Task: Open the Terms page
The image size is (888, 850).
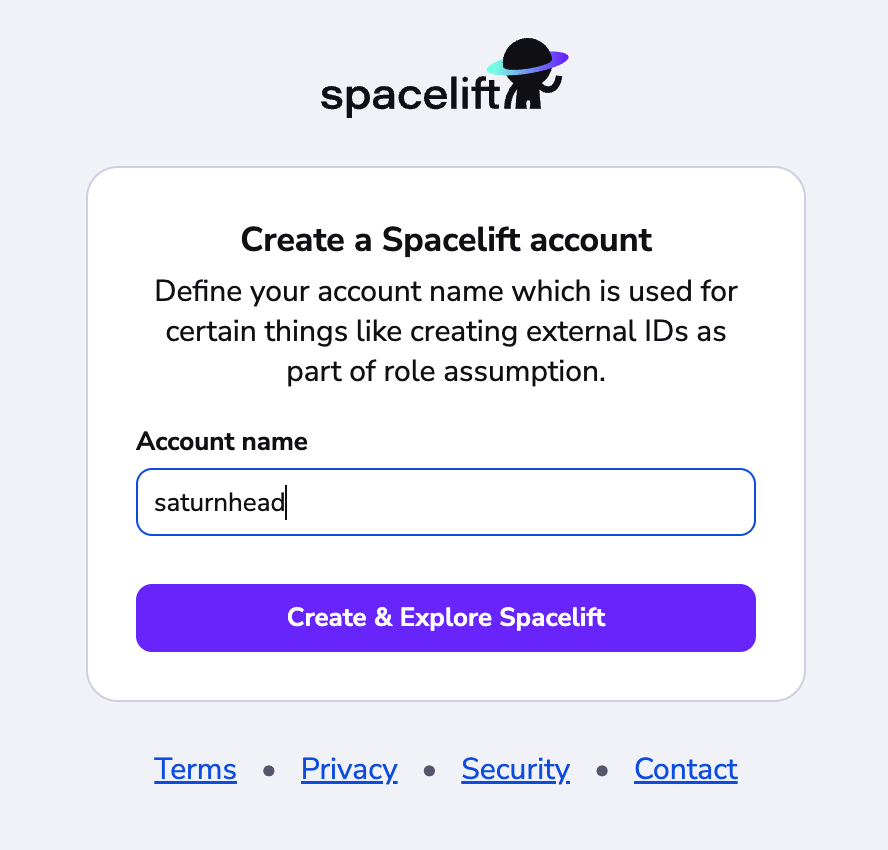Action: [x=195, y=769]
